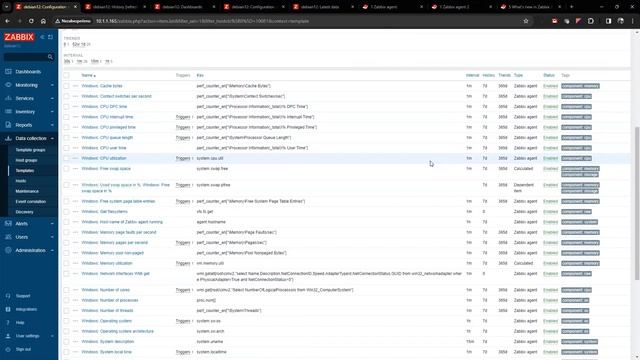Open the Windows: Memory utilization item link
Image resolution: width=640 pixels, height=360 pixels.
(107, 263)
